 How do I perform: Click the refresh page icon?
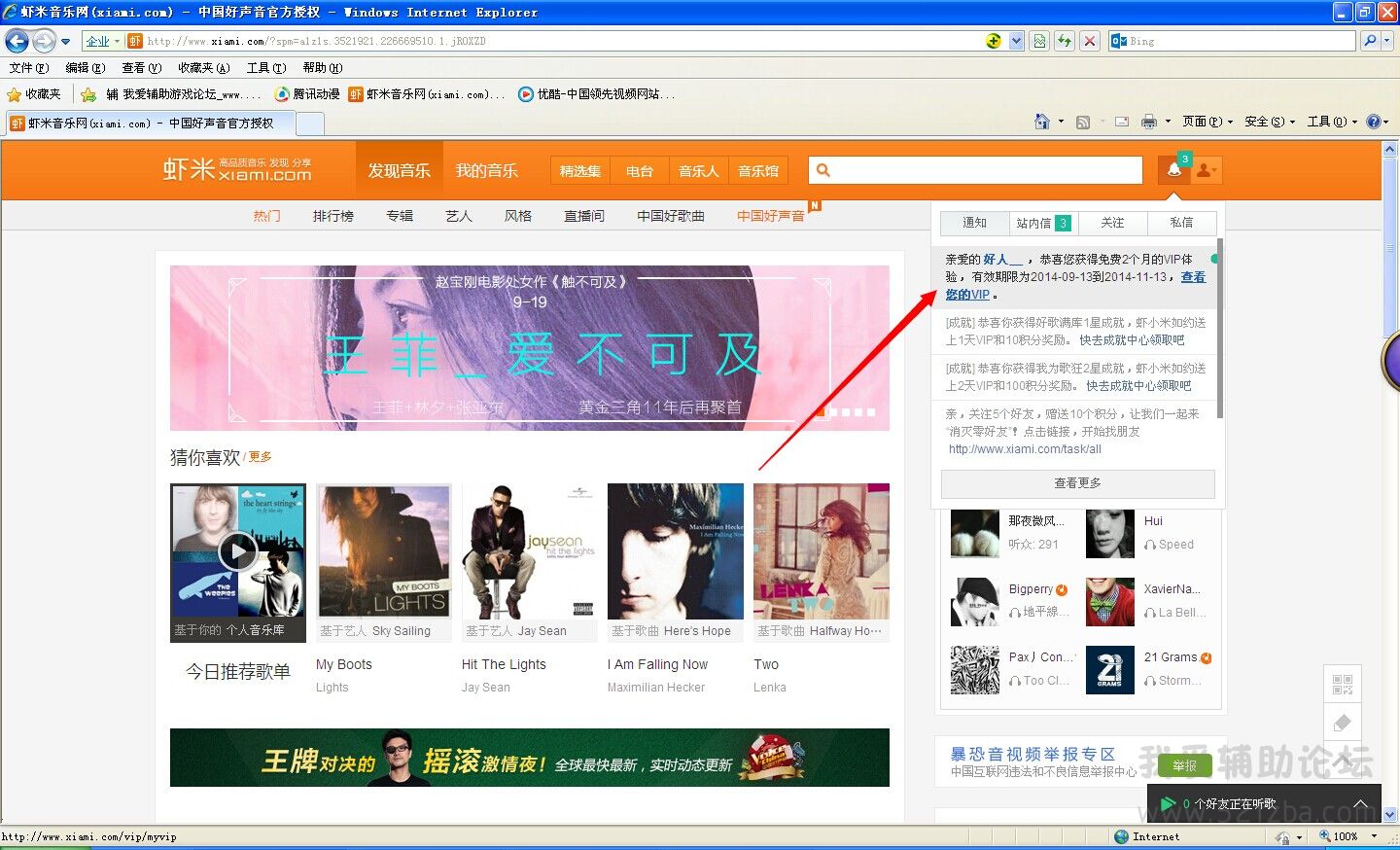(1065, 41)
